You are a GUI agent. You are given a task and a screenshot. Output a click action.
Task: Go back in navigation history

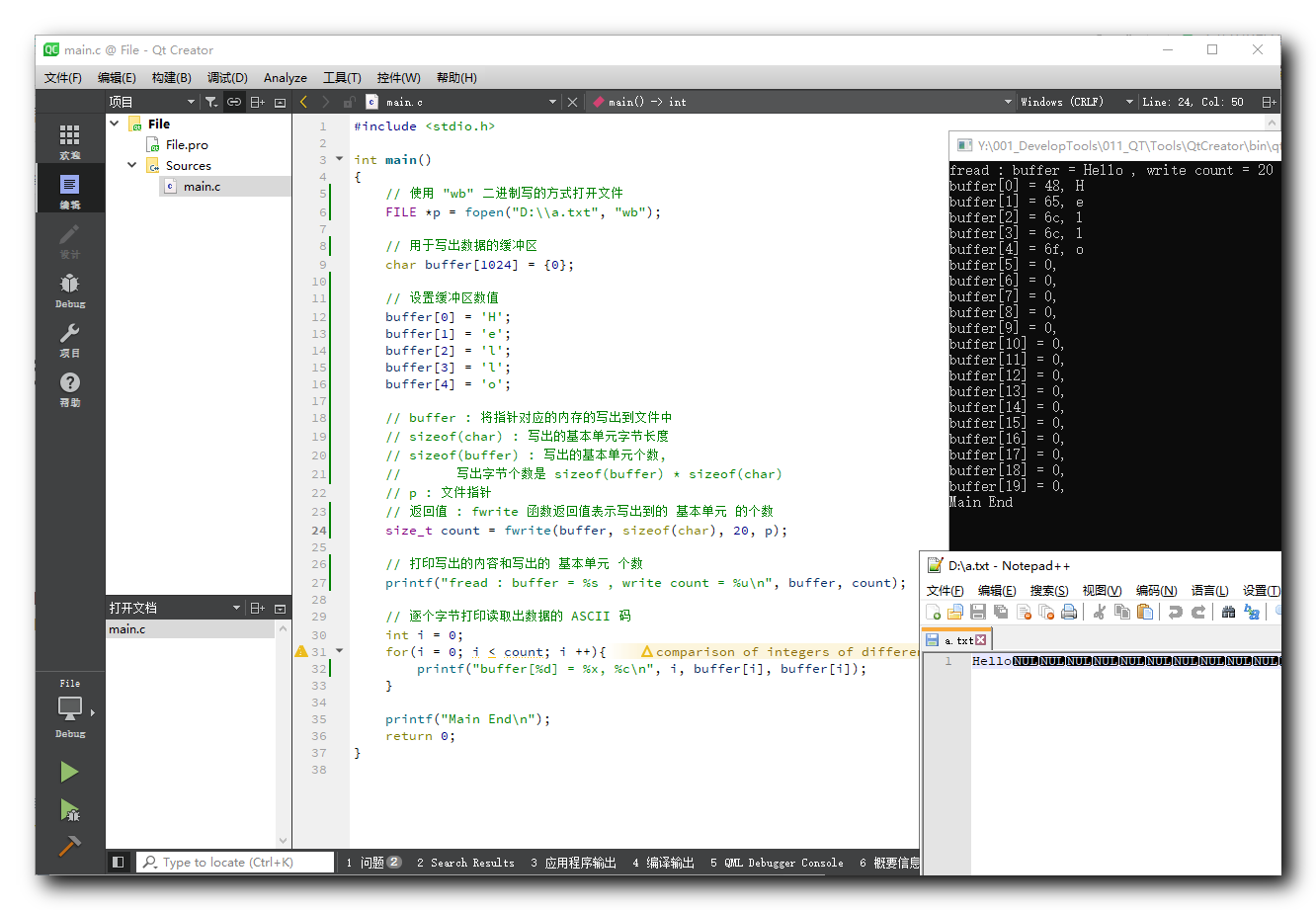coord(303,102)
